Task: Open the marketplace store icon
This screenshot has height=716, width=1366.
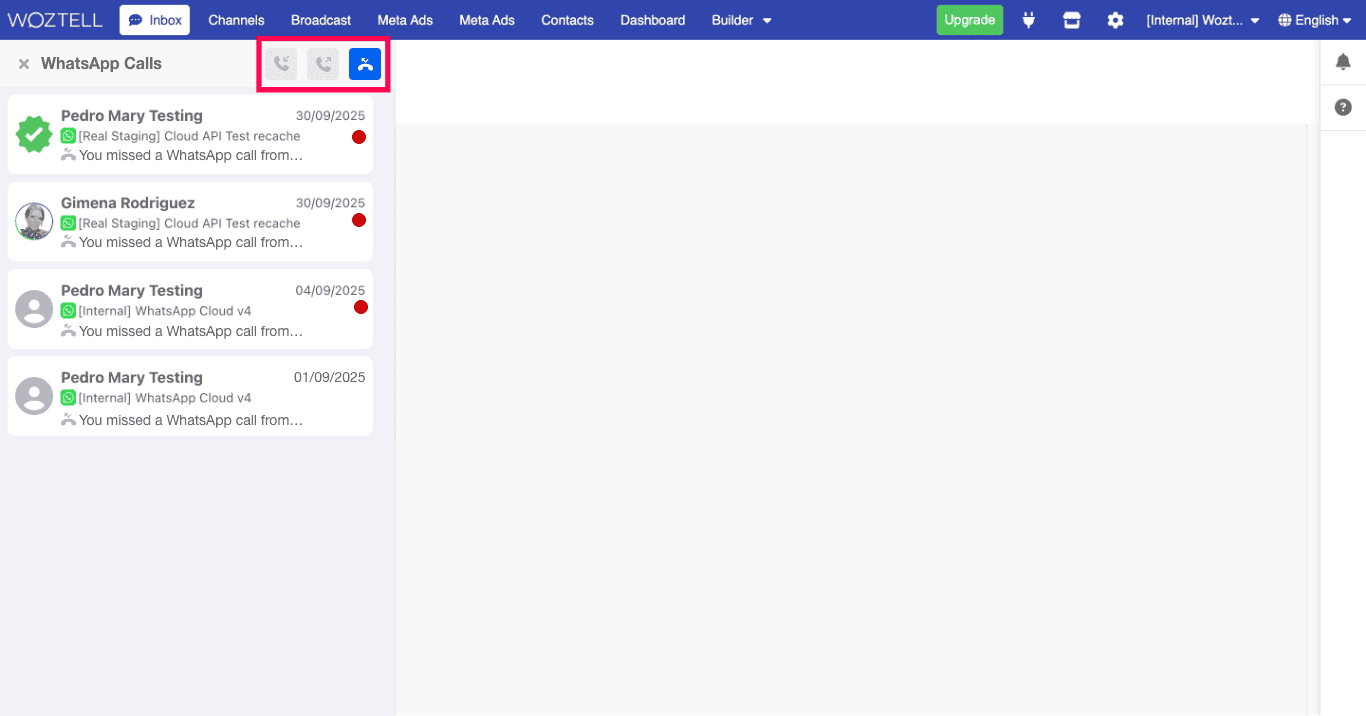Action: (x=1072, y=20)
